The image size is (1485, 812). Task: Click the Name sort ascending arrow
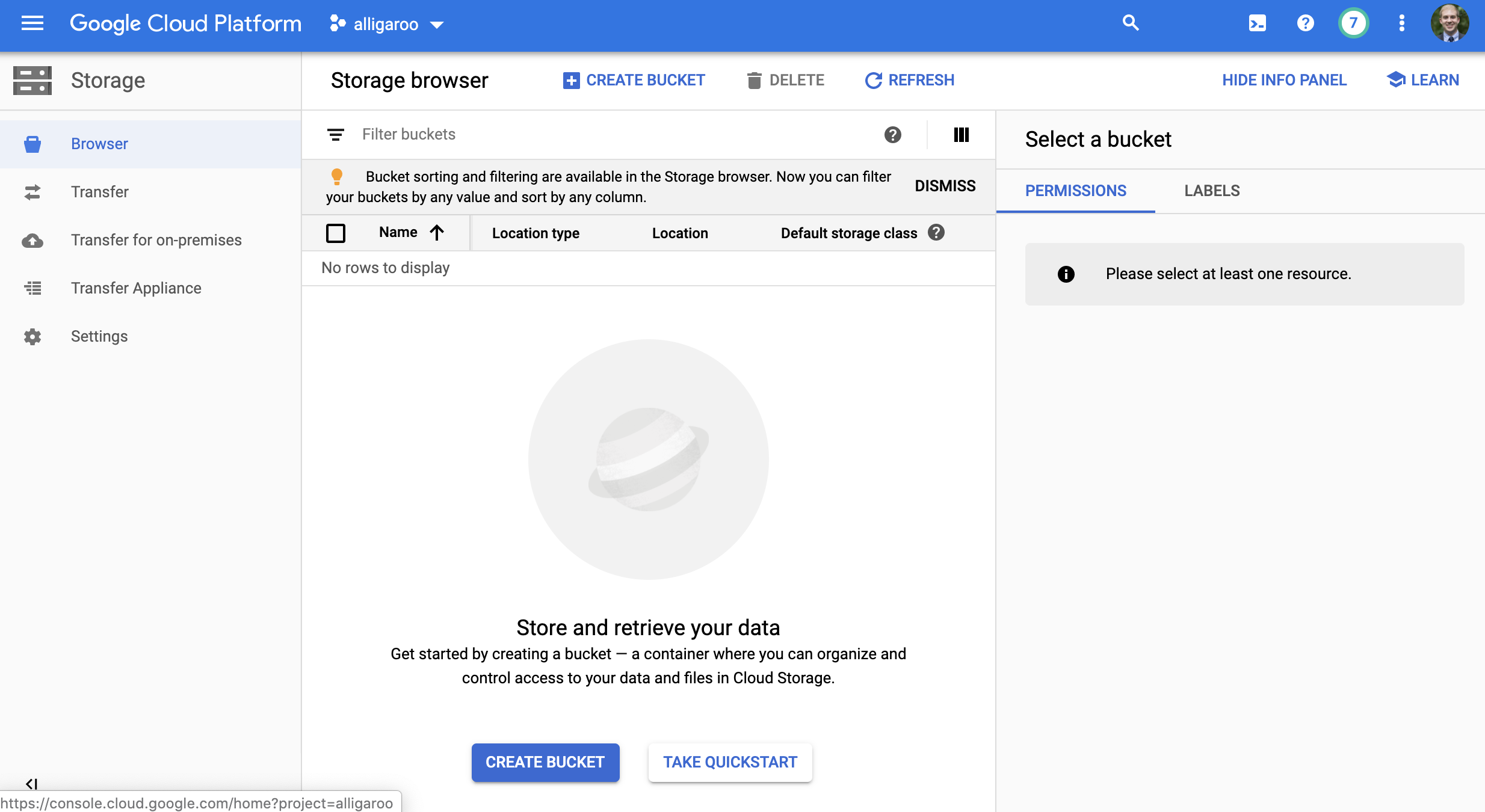tap(437, 233)
